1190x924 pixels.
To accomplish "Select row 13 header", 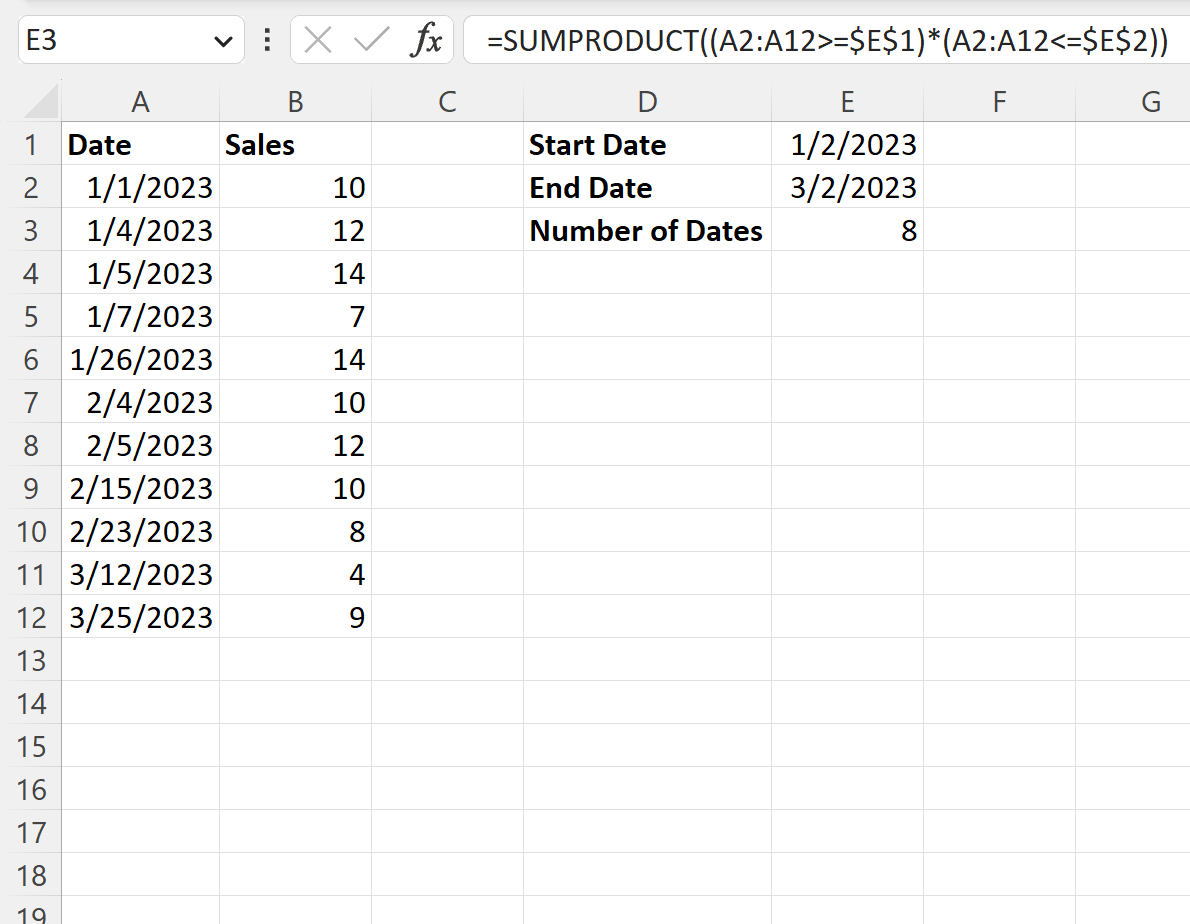I will tap(31, 660).
